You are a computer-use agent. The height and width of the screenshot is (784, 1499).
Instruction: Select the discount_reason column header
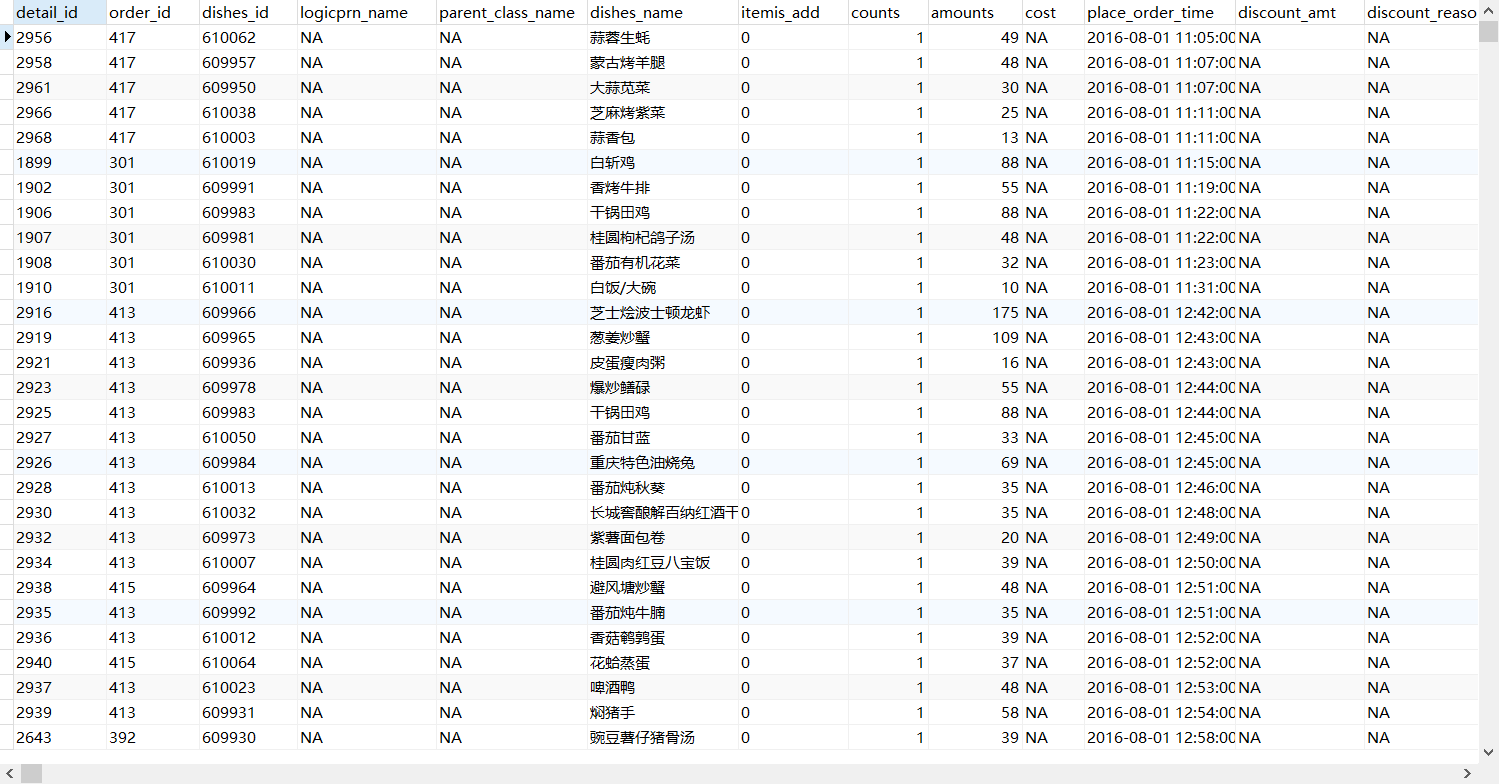coord(1421,12)
